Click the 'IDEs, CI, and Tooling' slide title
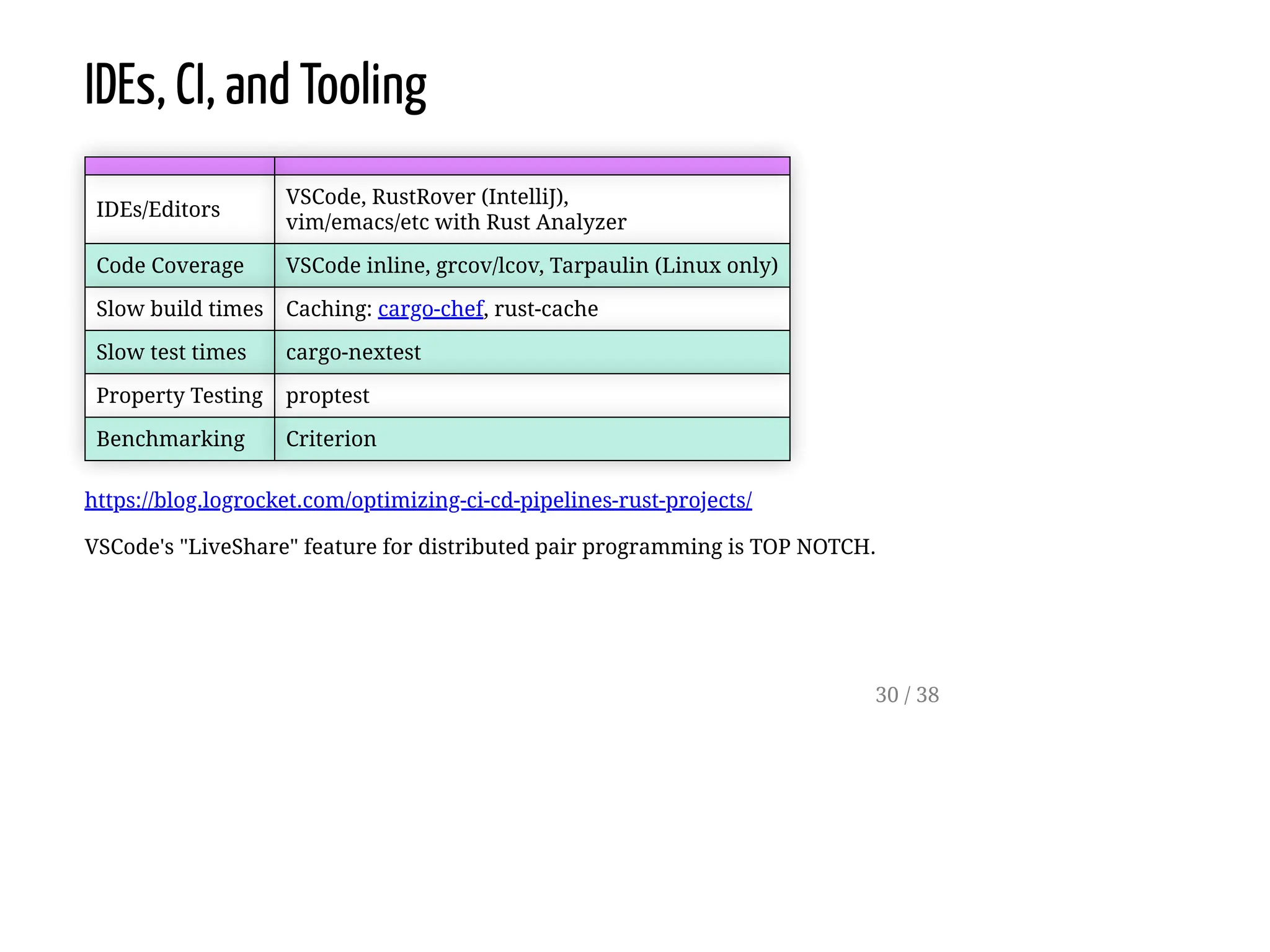The height and width of the screenshot is (952, 1270). 255,86
